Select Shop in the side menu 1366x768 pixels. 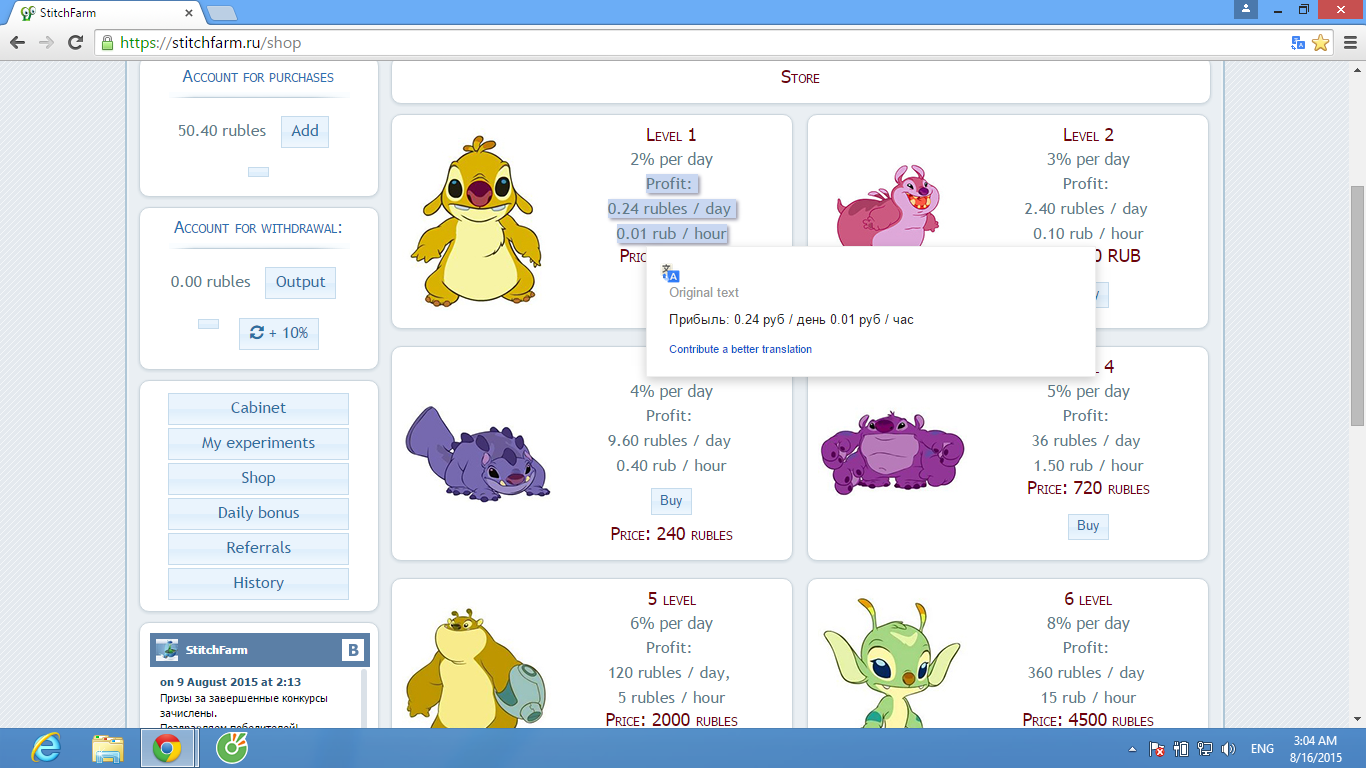[x=258, y=478]
